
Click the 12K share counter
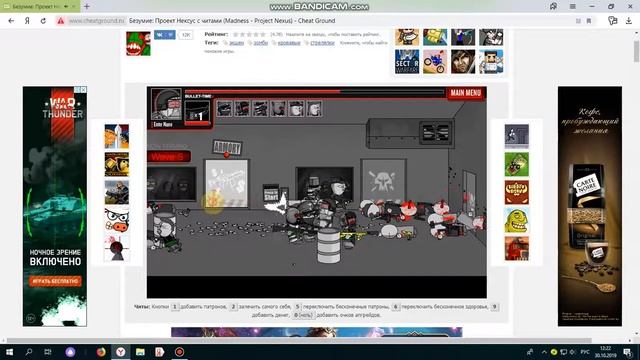point(186,35)
